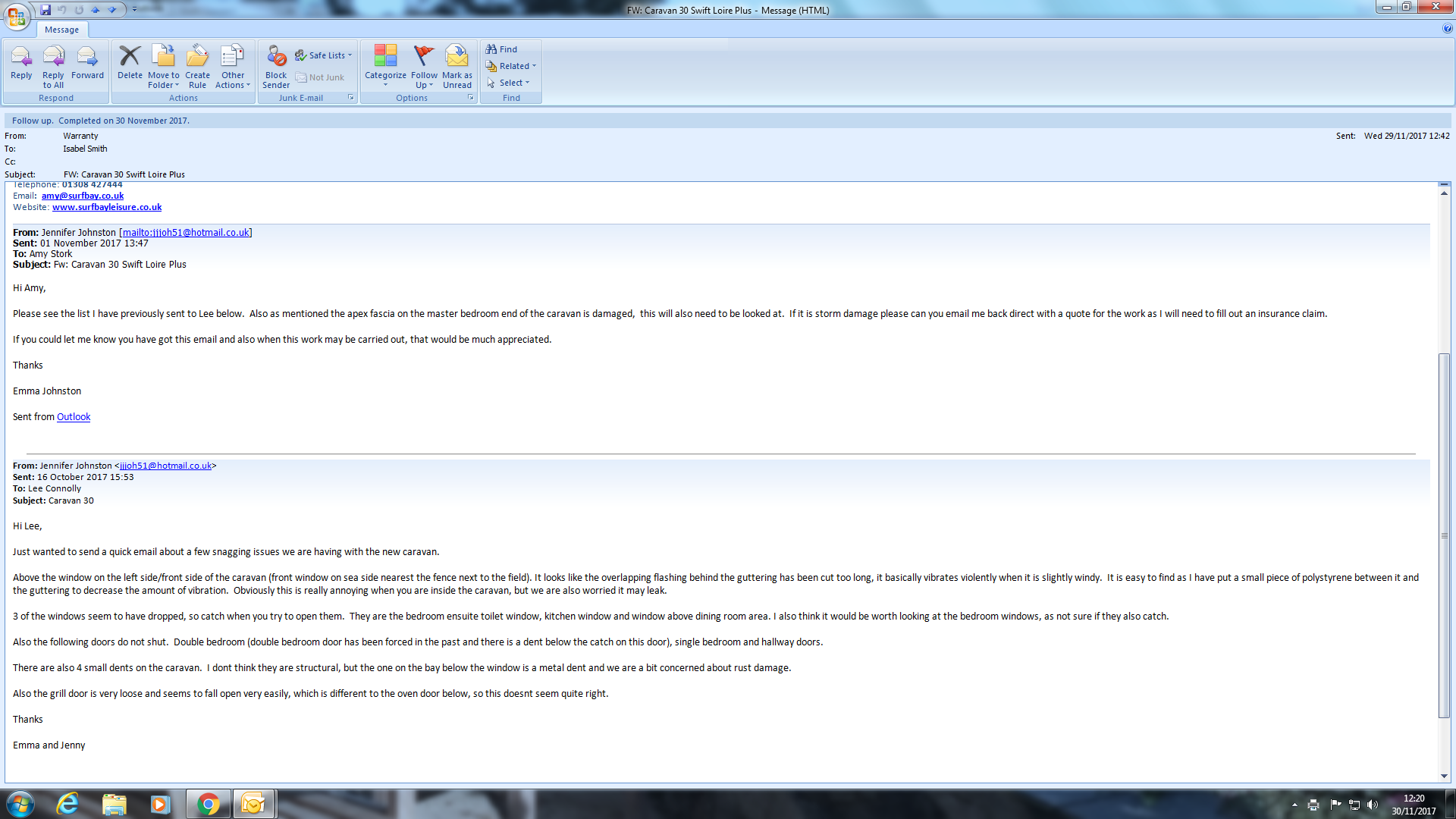The image size is (1456, 819).
Task: Click the Reply icon
Action: click(21, 64)
